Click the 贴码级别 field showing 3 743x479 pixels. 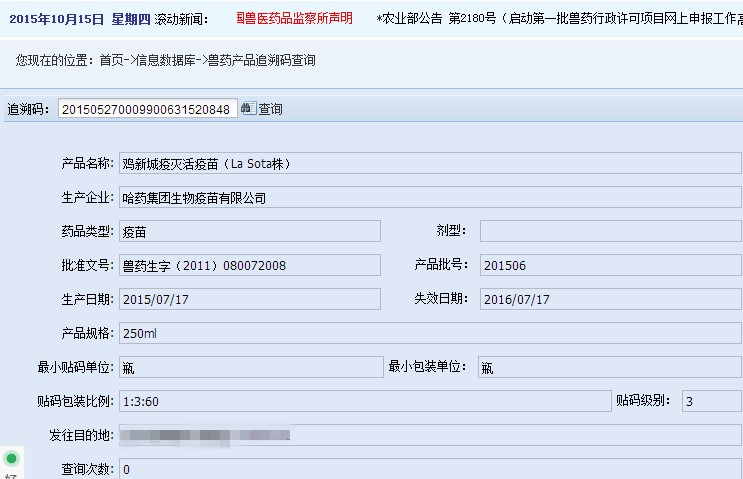pyautogui.click(x=711, y=401)
